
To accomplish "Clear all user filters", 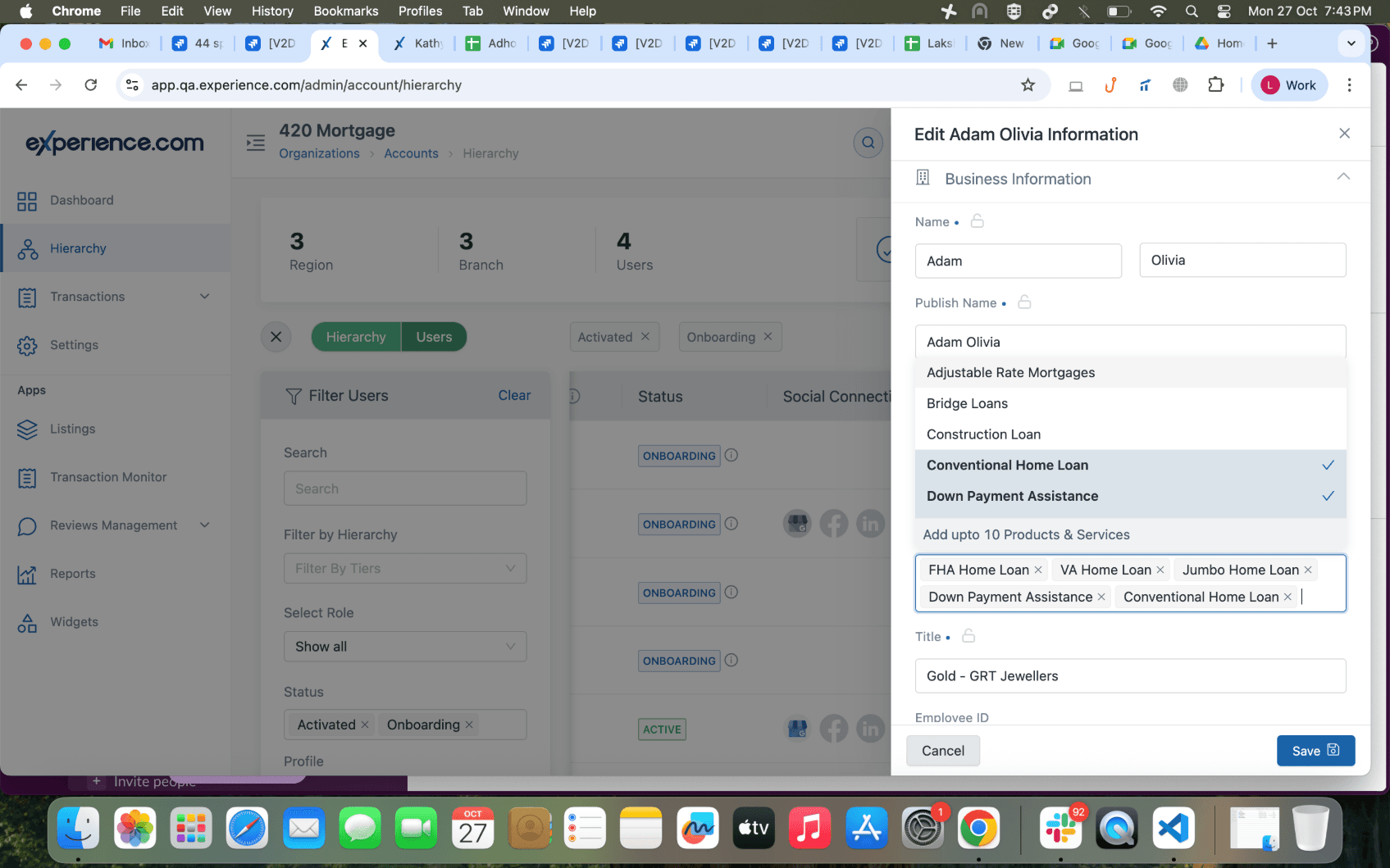I will pos(514,395).
